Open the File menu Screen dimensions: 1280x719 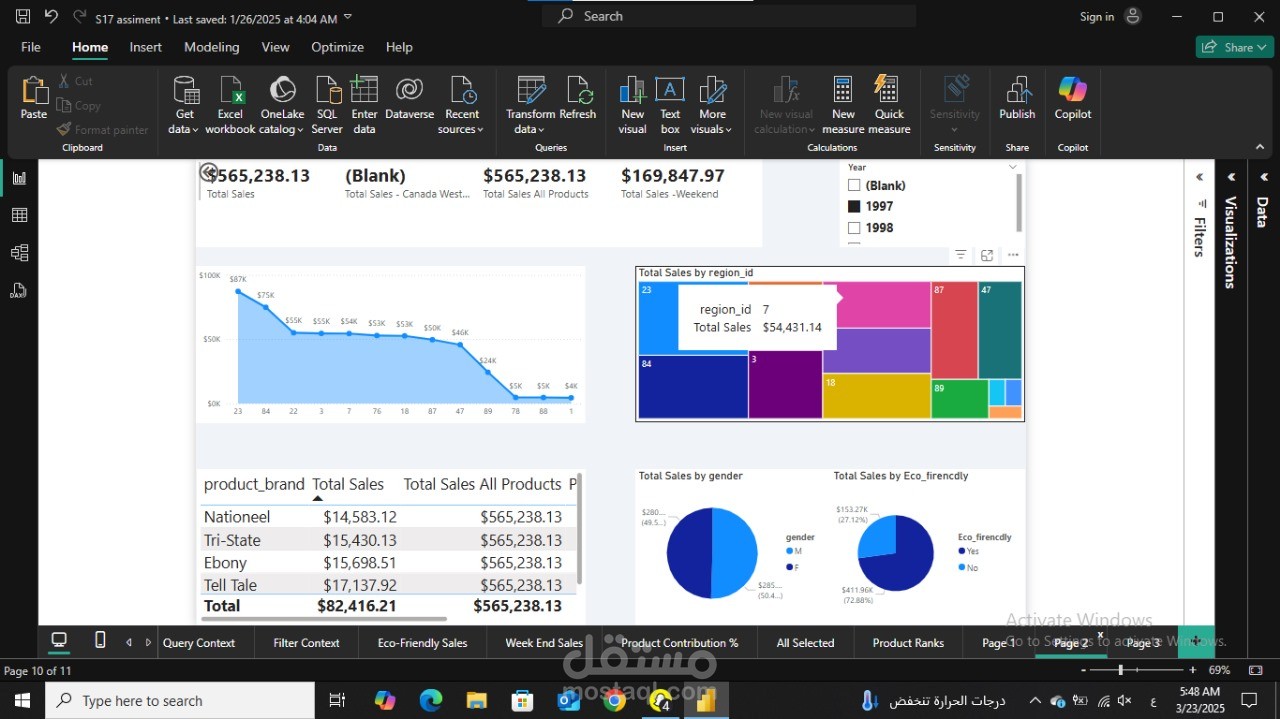point(31,47)
